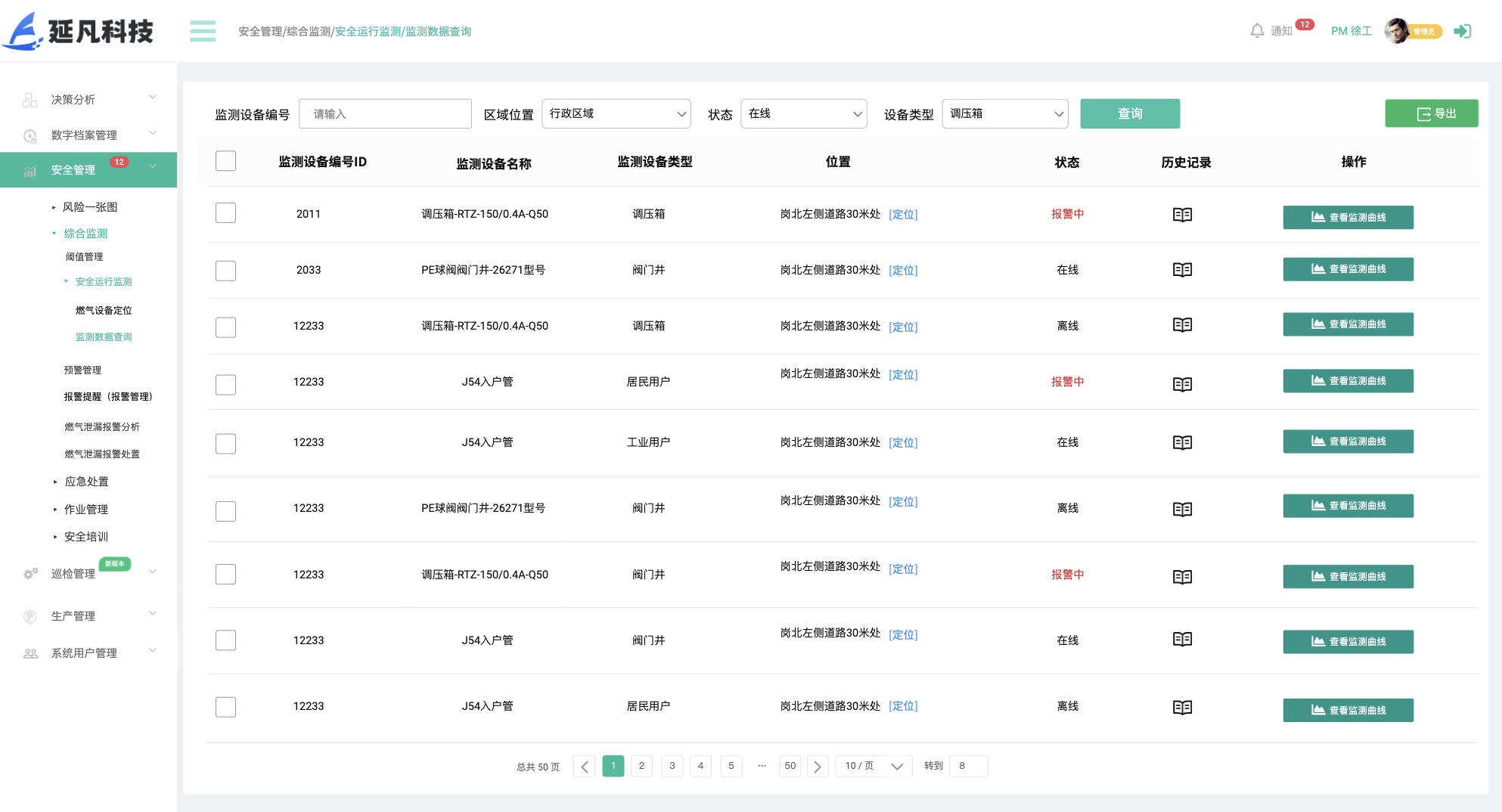This screenshot has height=812, width=1502.
Task: Open history record for 离线 PE球阀阀门井 row
Action: pos(1183,509)
